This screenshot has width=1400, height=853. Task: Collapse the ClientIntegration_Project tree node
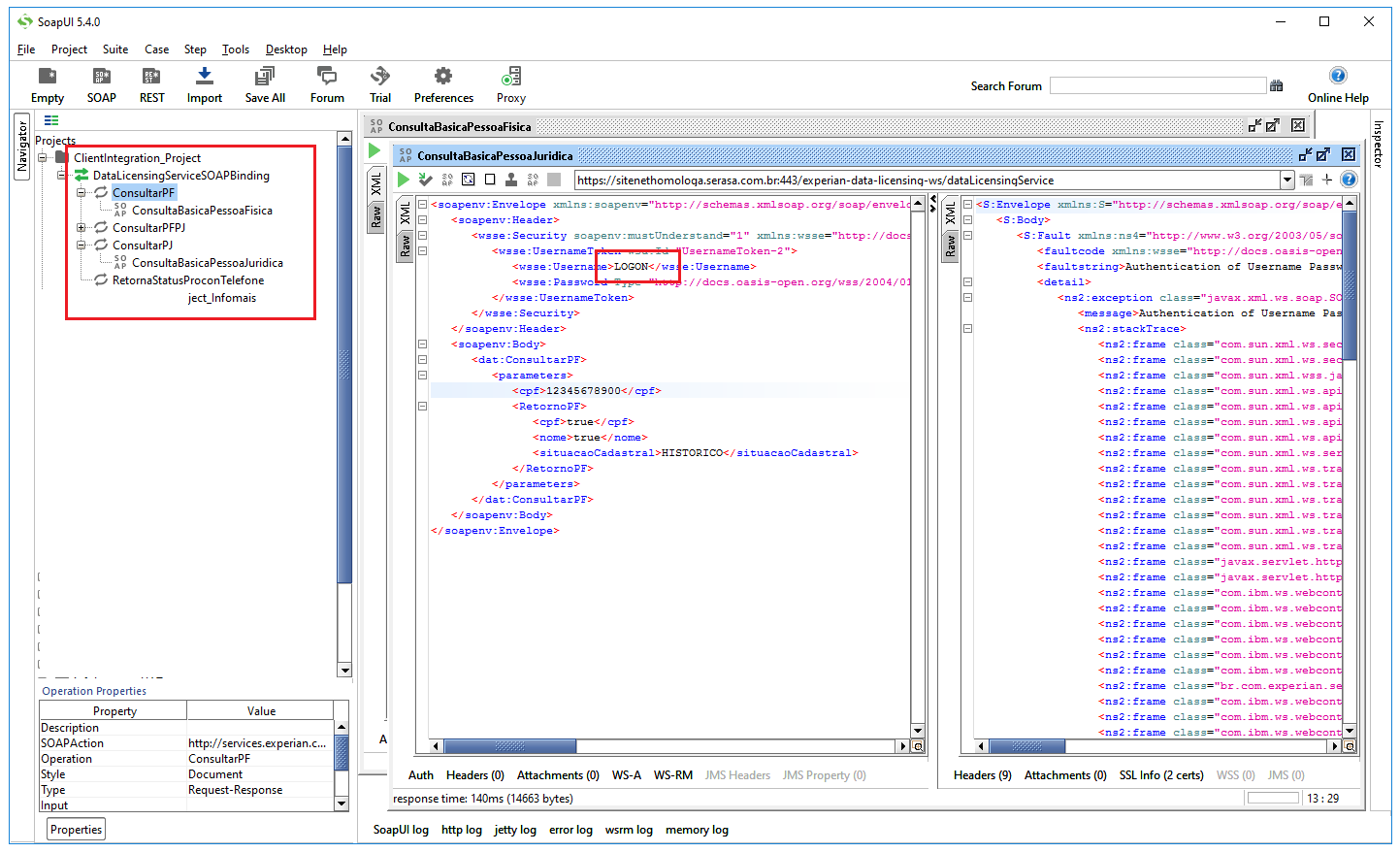coord(43,157)
